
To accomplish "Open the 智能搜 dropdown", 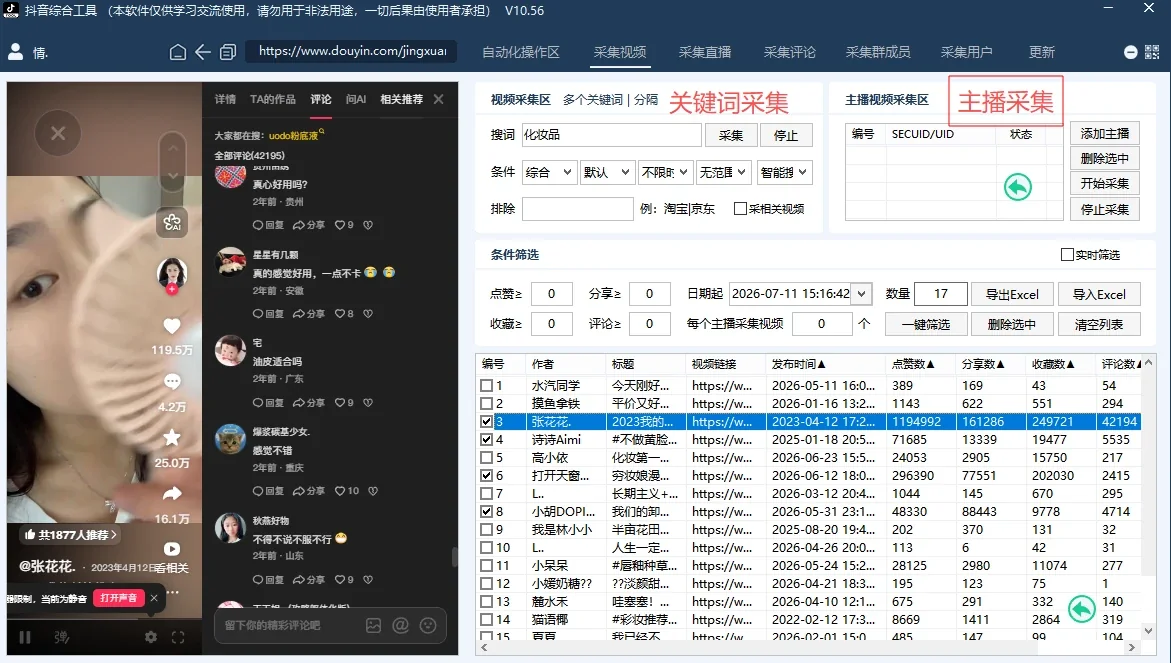I will pyautogui.click(x=784, y=172).
